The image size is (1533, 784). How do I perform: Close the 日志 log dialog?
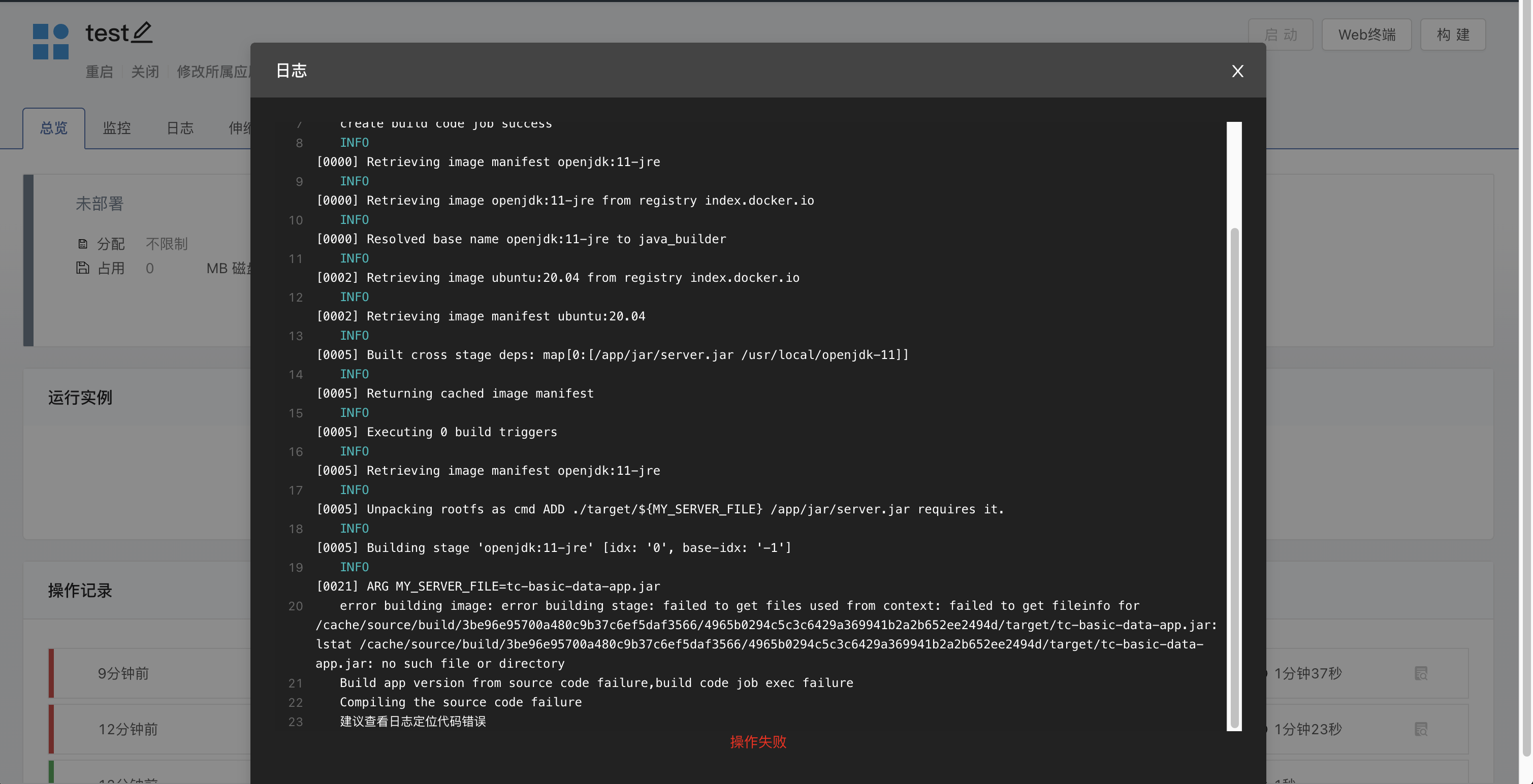coord(1237,71)
